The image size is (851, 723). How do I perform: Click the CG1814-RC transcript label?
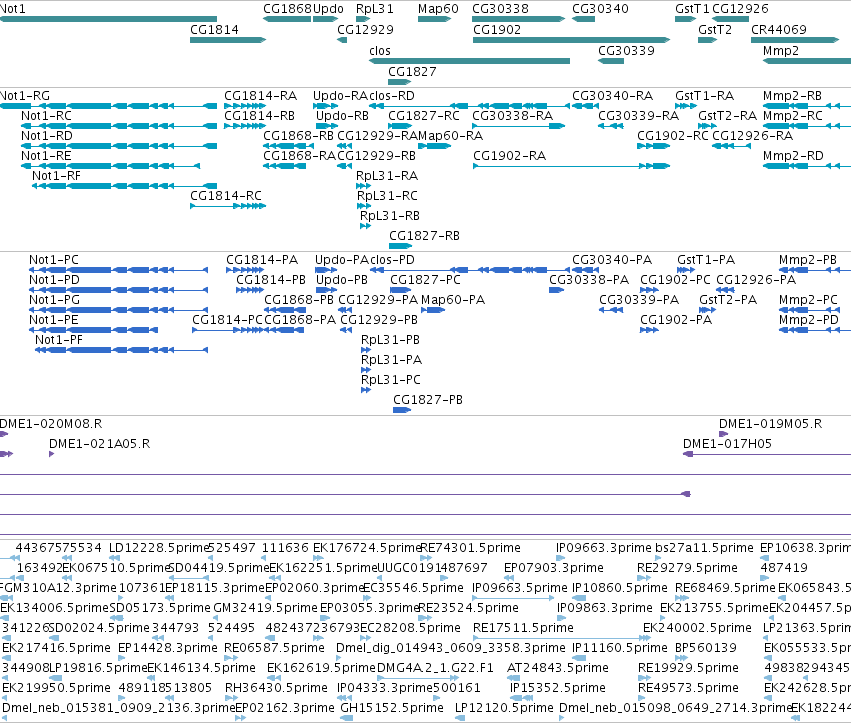(x=226, y=196)
